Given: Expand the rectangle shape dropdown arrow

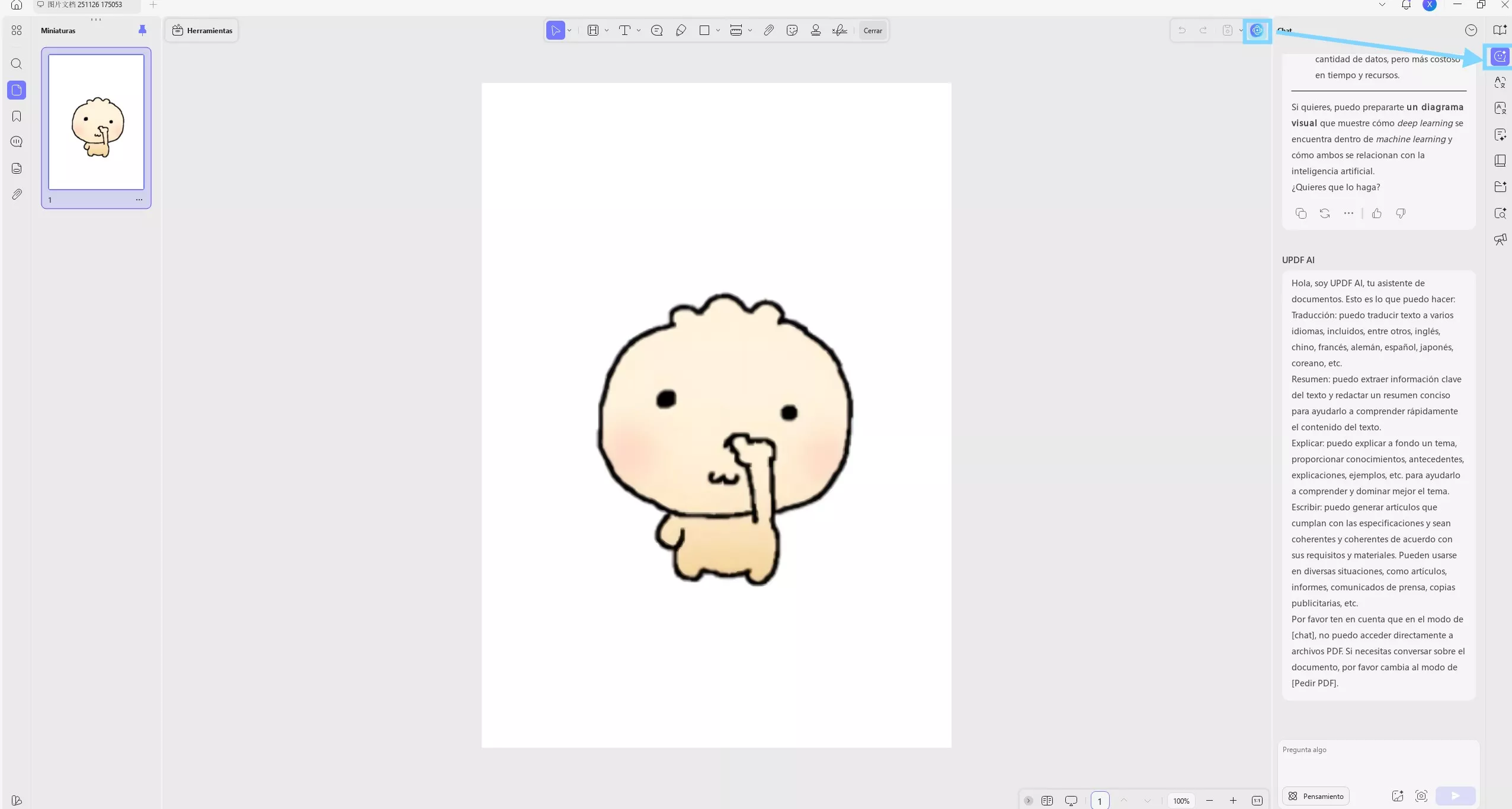Looking at the screenshot, I should [x=718, y=30].
